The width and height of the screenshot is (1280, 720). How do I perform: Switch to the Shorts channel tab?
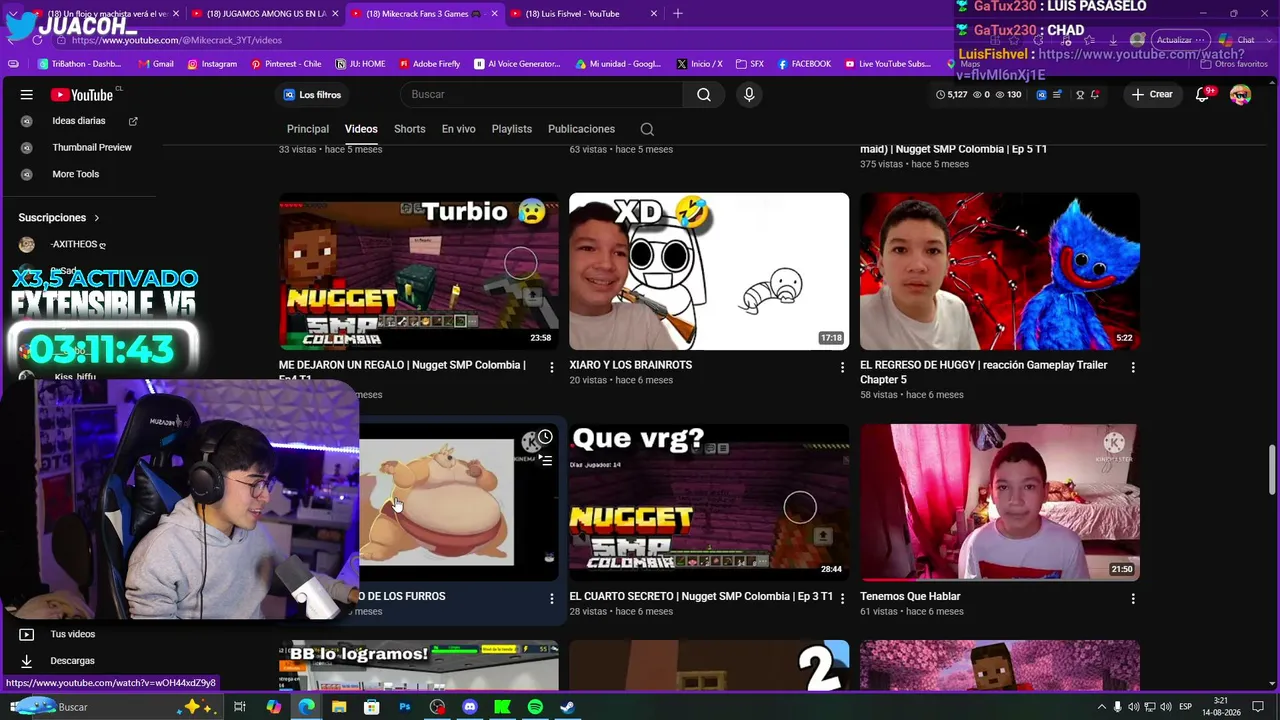point(410,129)
